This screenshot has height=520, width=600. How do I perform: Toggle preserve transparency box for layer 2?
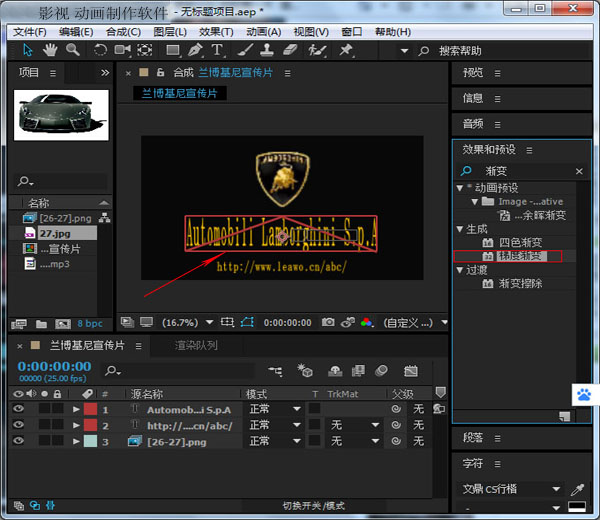[x=315, y=425]
